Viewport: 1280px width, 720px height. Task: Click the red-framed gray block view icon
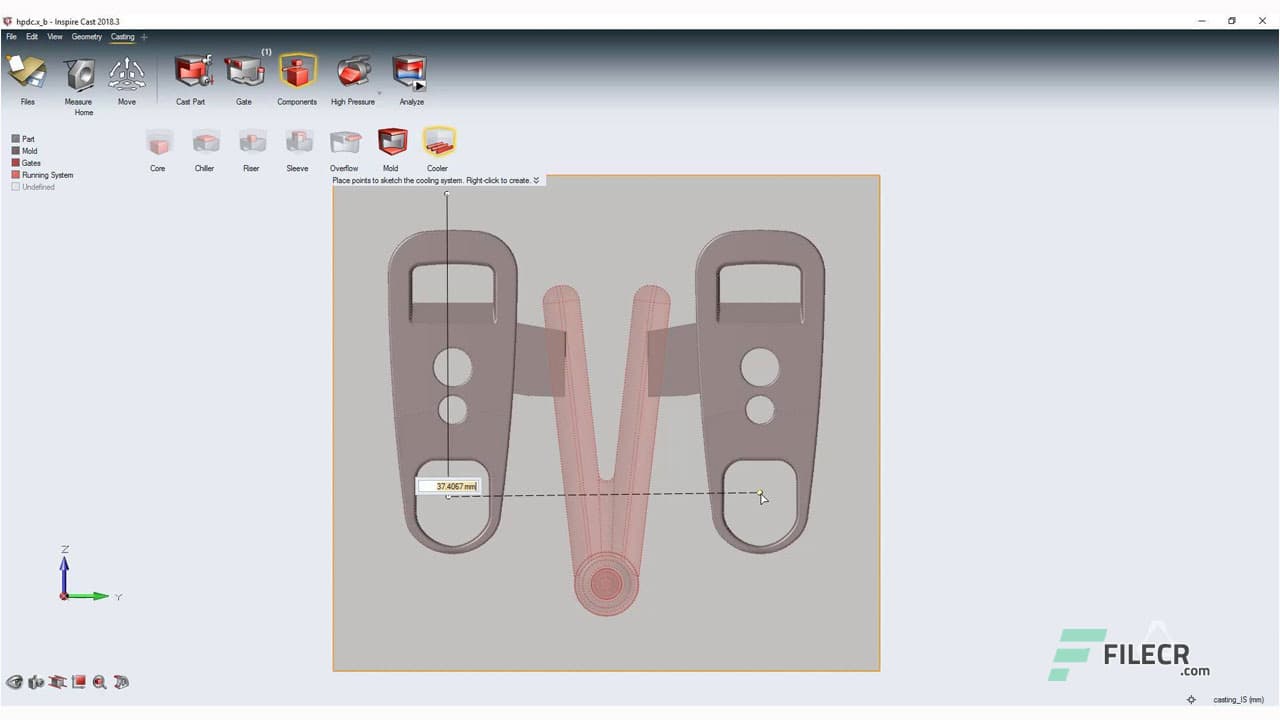[x=57, y=682]
